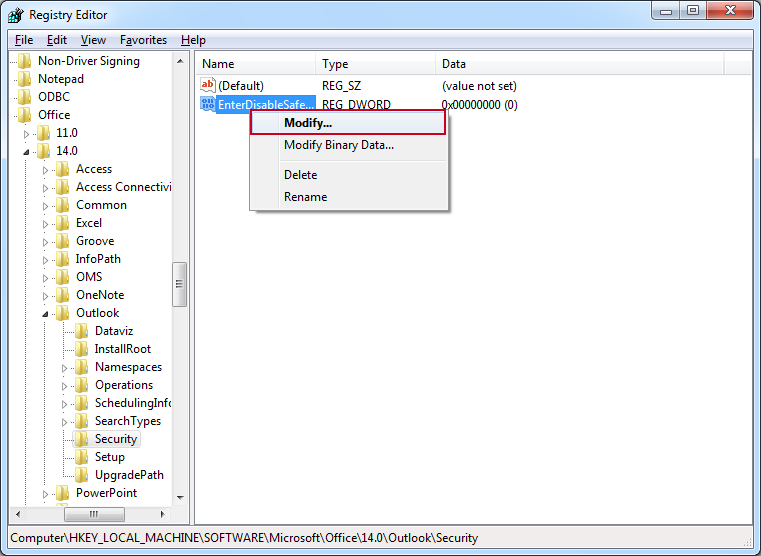Click the Registry Editor title bar icon

16,15
